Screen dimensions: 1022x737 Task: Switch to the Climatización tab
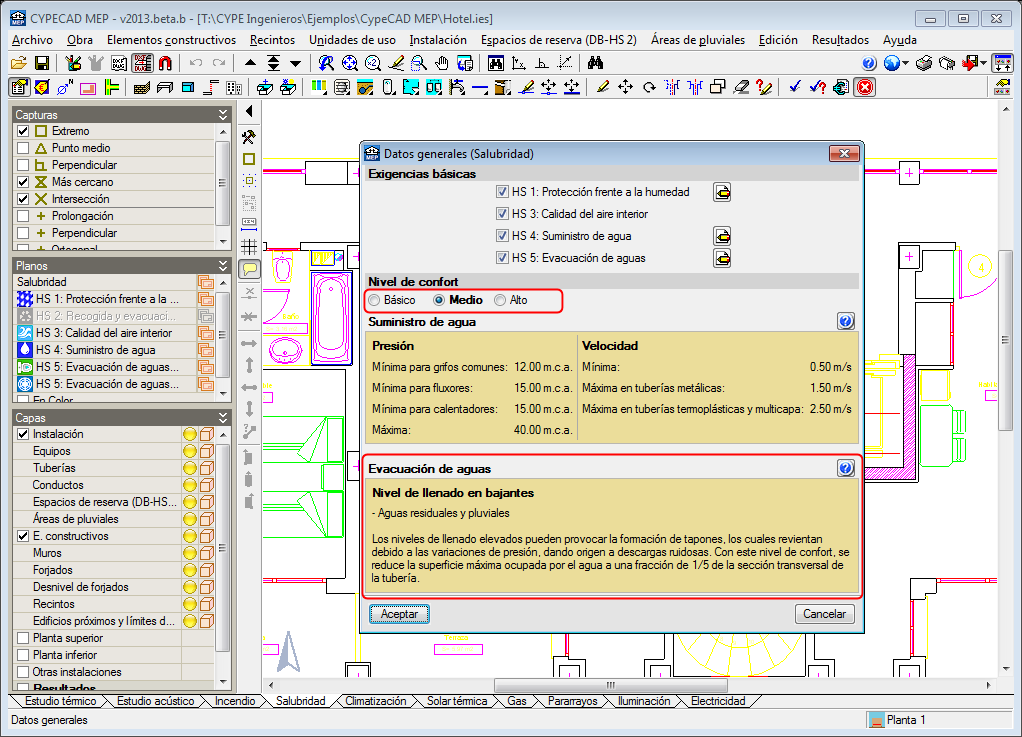point(375,701)
